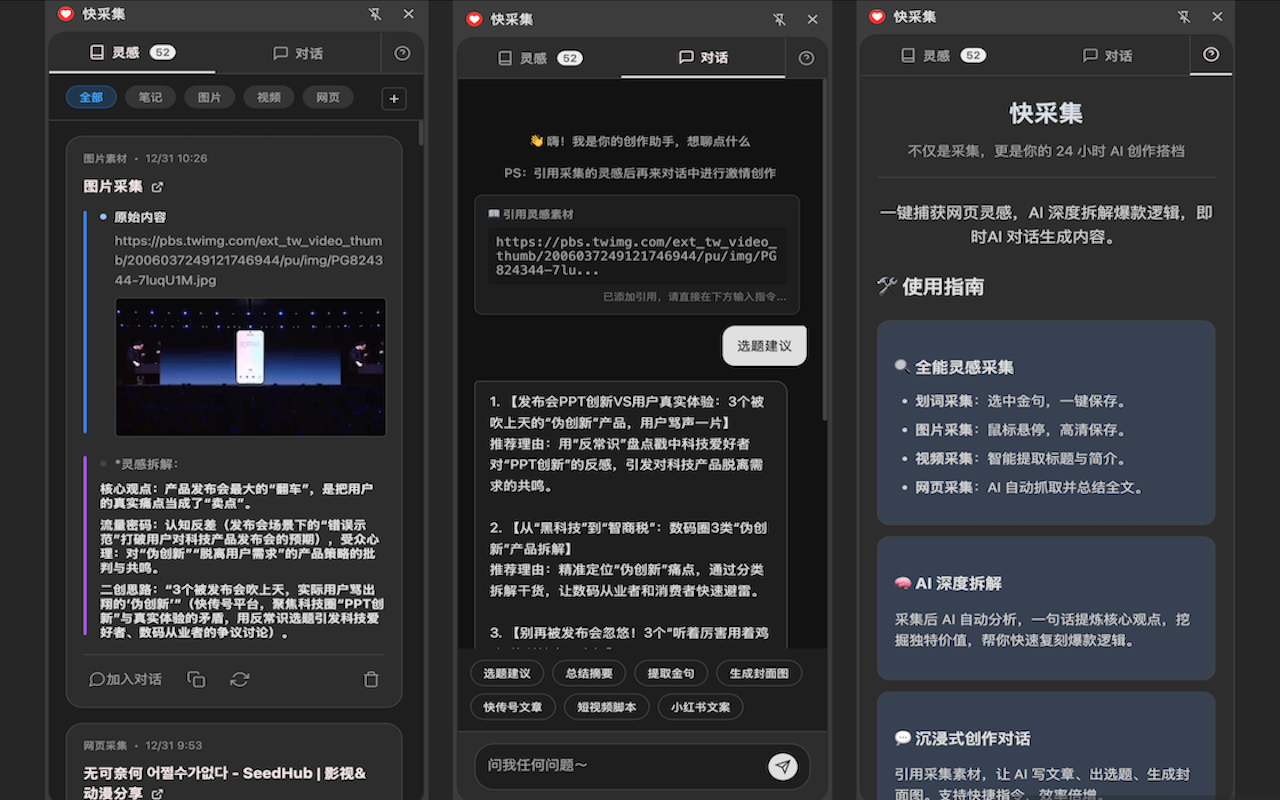The height and width of the screenshot is (800, 1280).
Task: Select the 网页 filter chip
Action: coord(328,97)
